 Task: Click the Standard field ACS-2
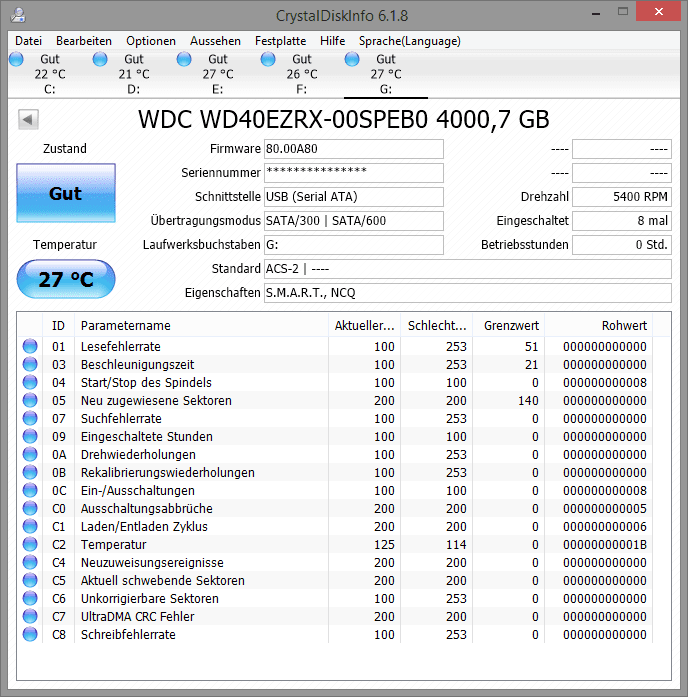coord(468,269)
